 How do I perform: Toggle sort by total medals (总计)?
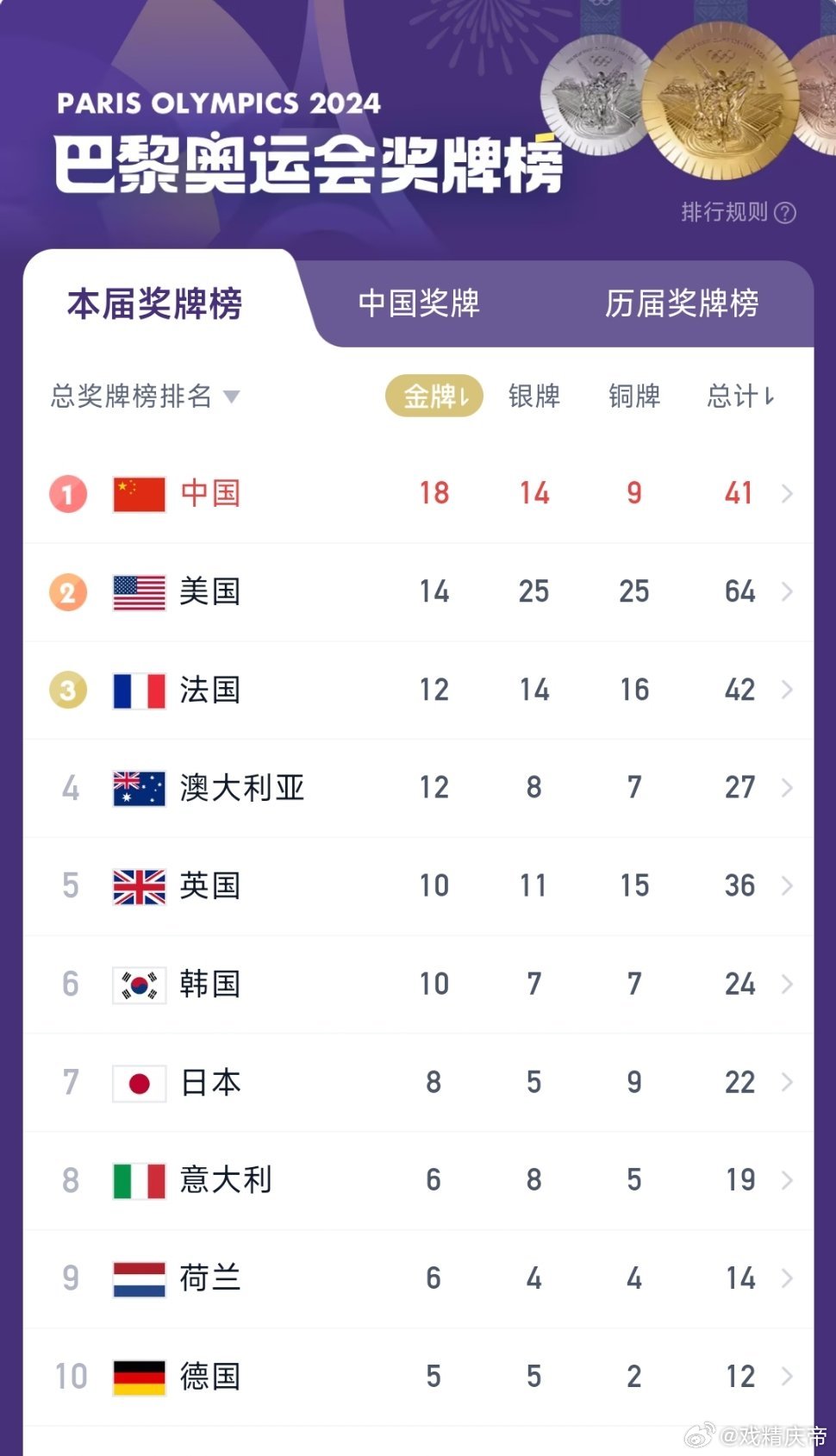click(740, 397)
